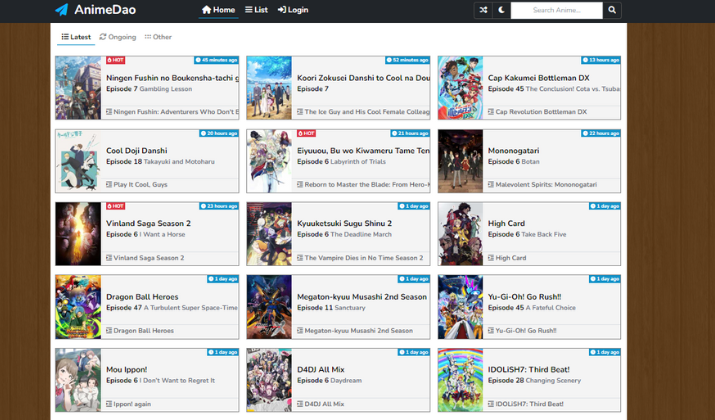The image size is (715, 420).
Task: Open Vinland Saga Season 2 poster thumbnail
Action: [78, 234]
